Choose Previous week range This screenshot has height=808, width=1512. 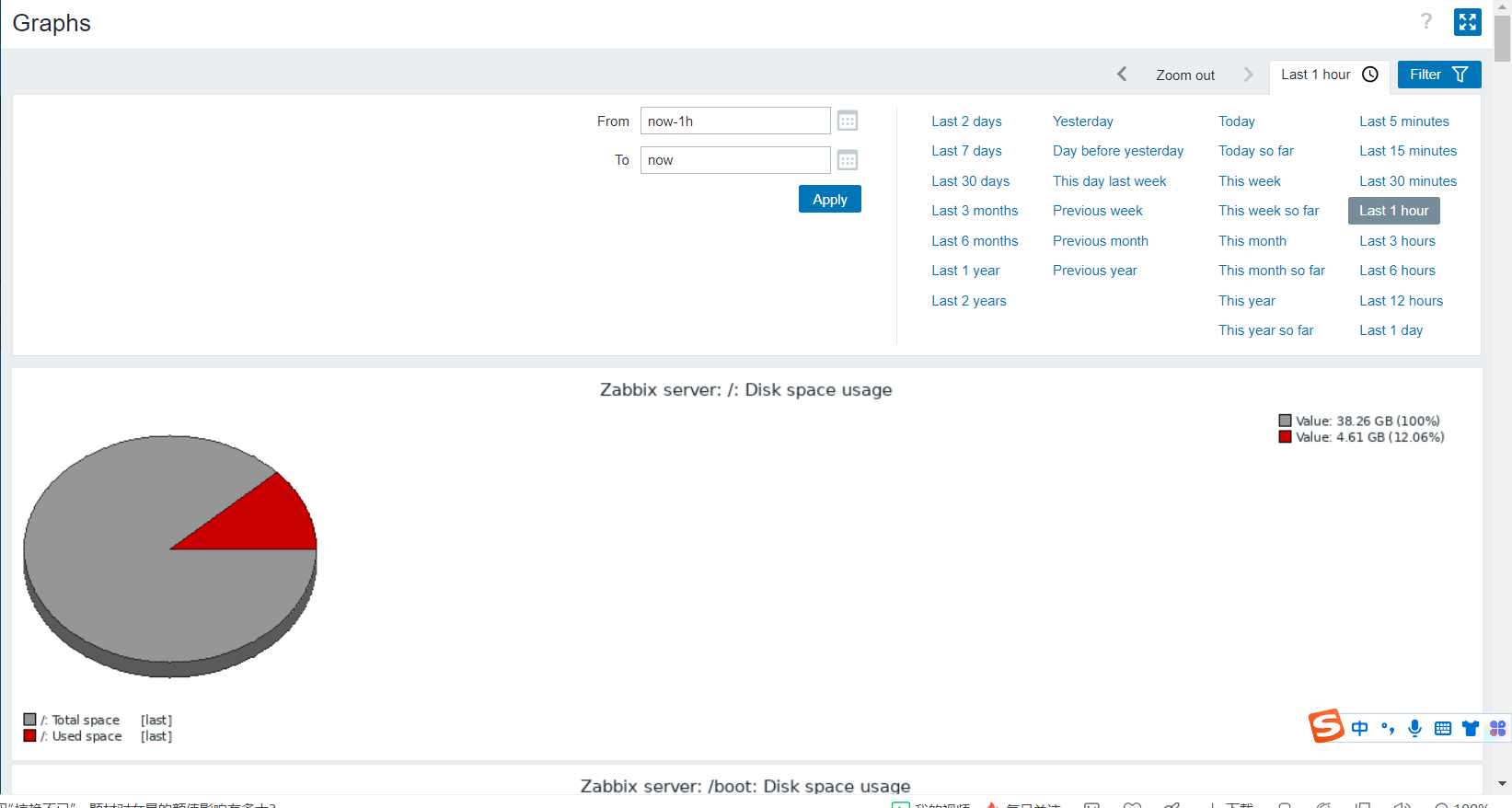(1098, 211)
